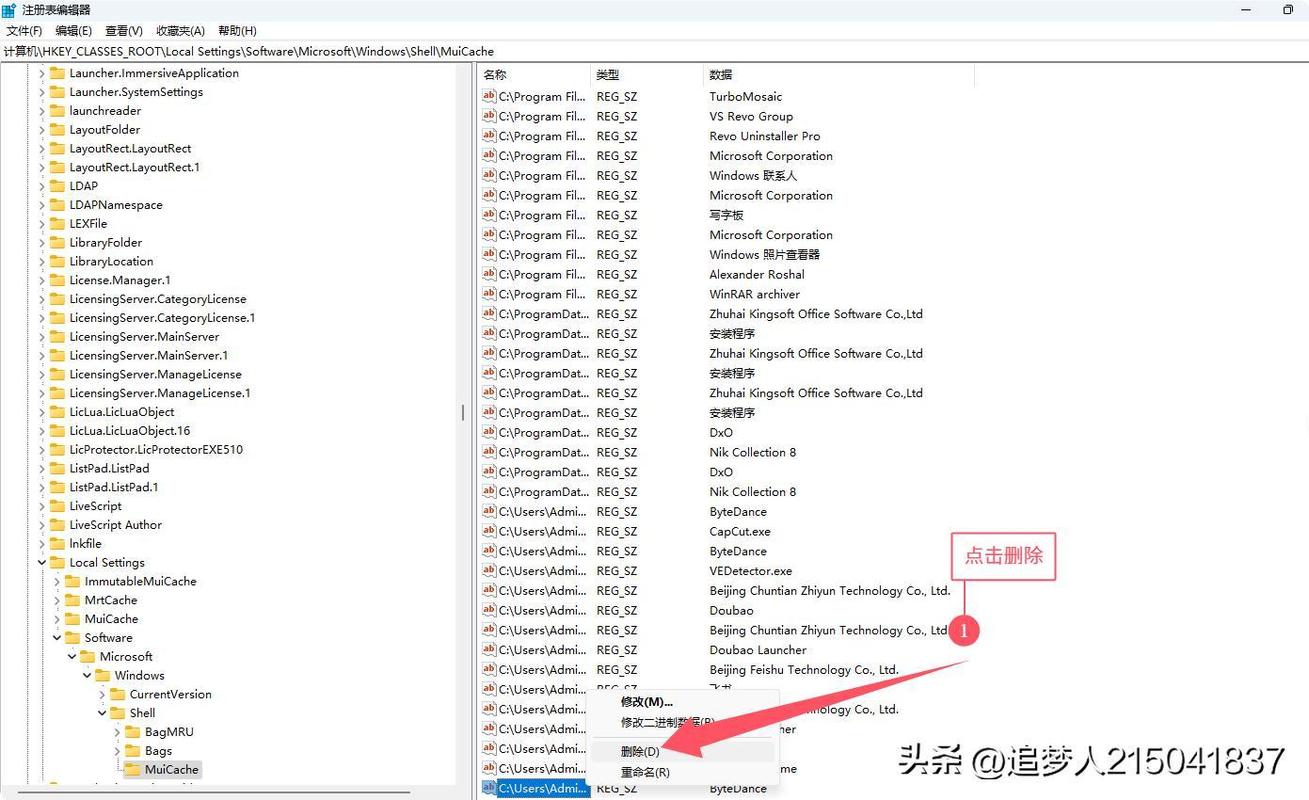The width and height of the screenshot is (1309, 800).
Task: Click the REG_SZ cell in TurboMosaic row
Action: tap(617, 97)
